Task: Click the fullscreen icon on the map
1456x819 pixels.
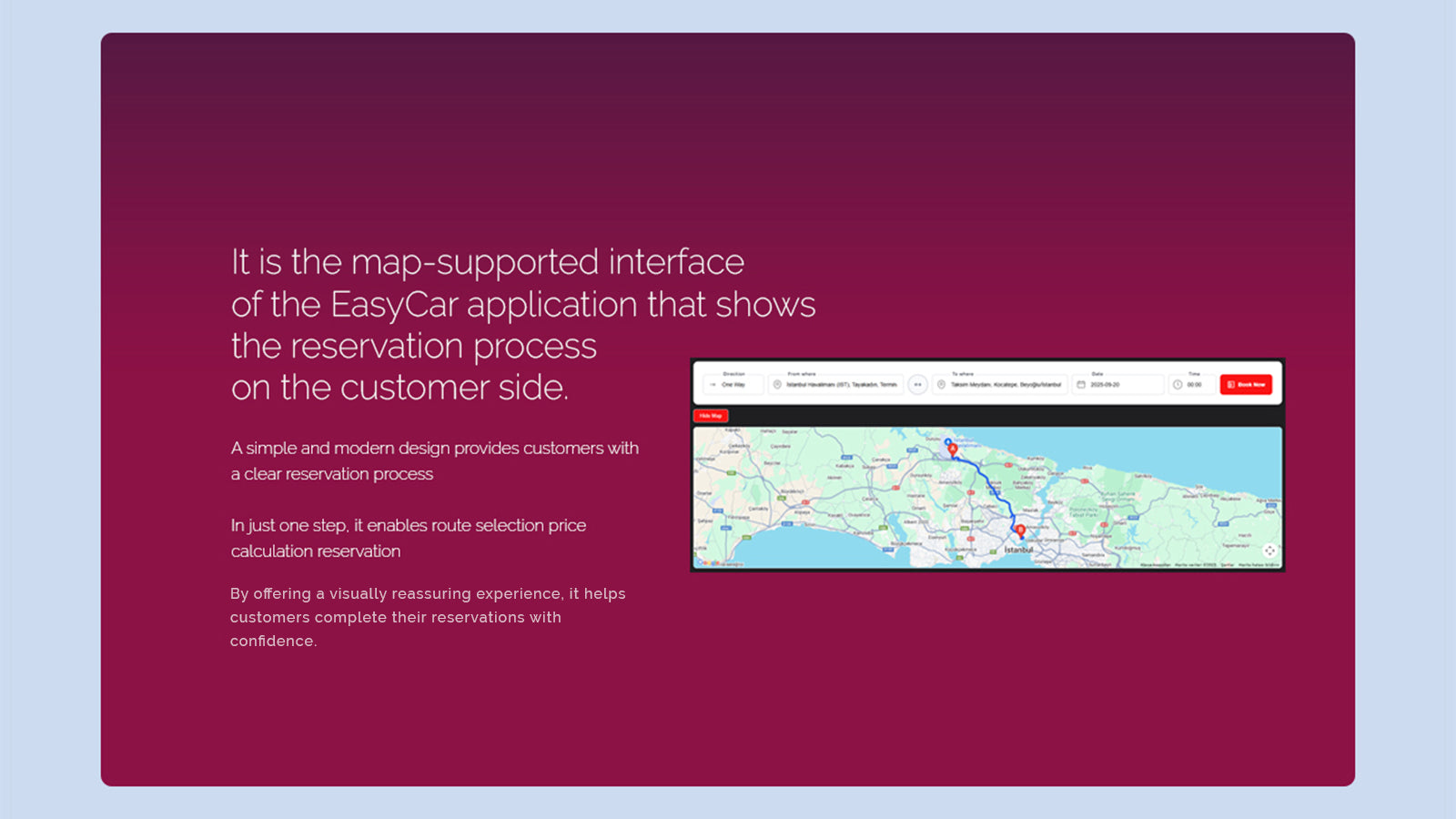Action: pyautogui.click(x=1269, y=548)
